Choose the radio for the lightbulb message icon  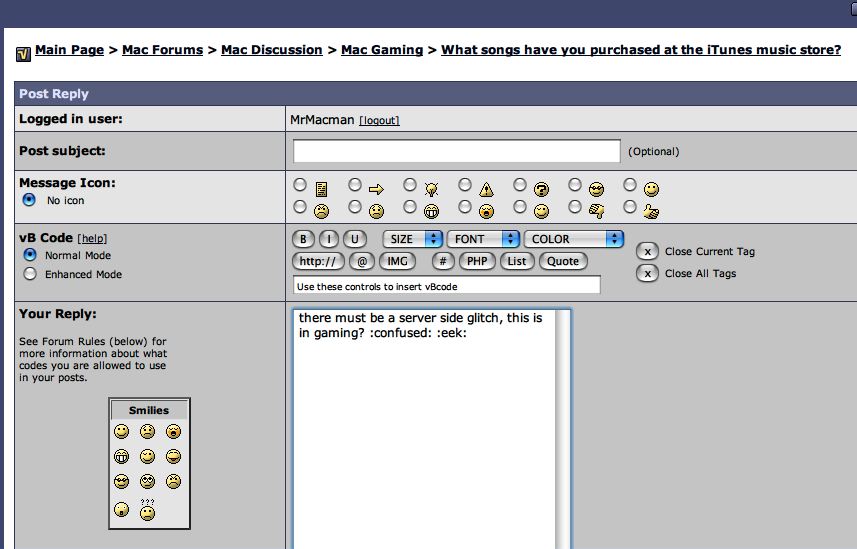tap(410, 184)
